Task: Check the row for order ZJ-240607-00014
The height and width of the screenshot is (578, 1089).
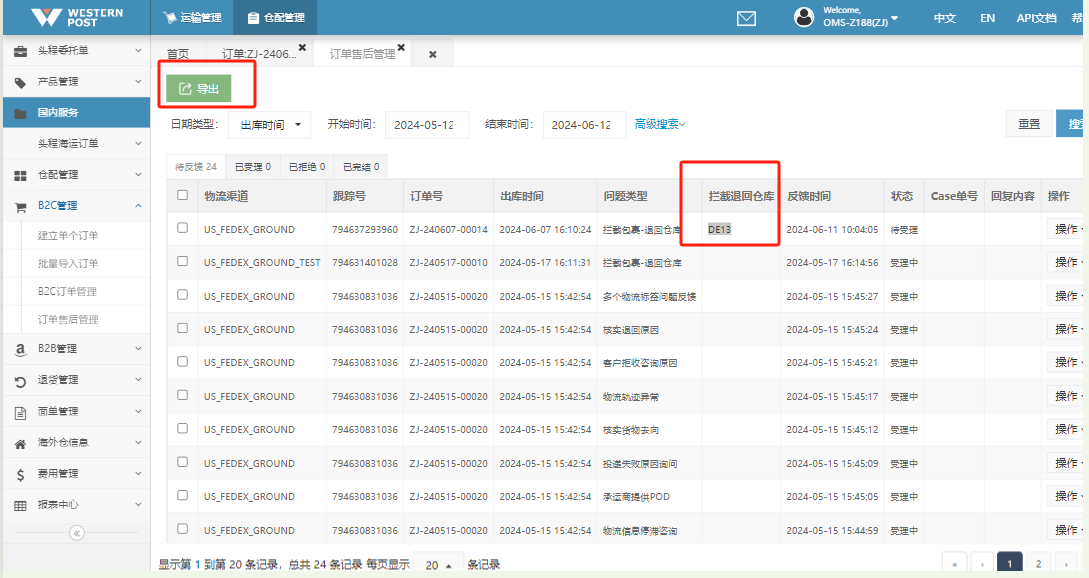Action: click(x=183, y=228)
